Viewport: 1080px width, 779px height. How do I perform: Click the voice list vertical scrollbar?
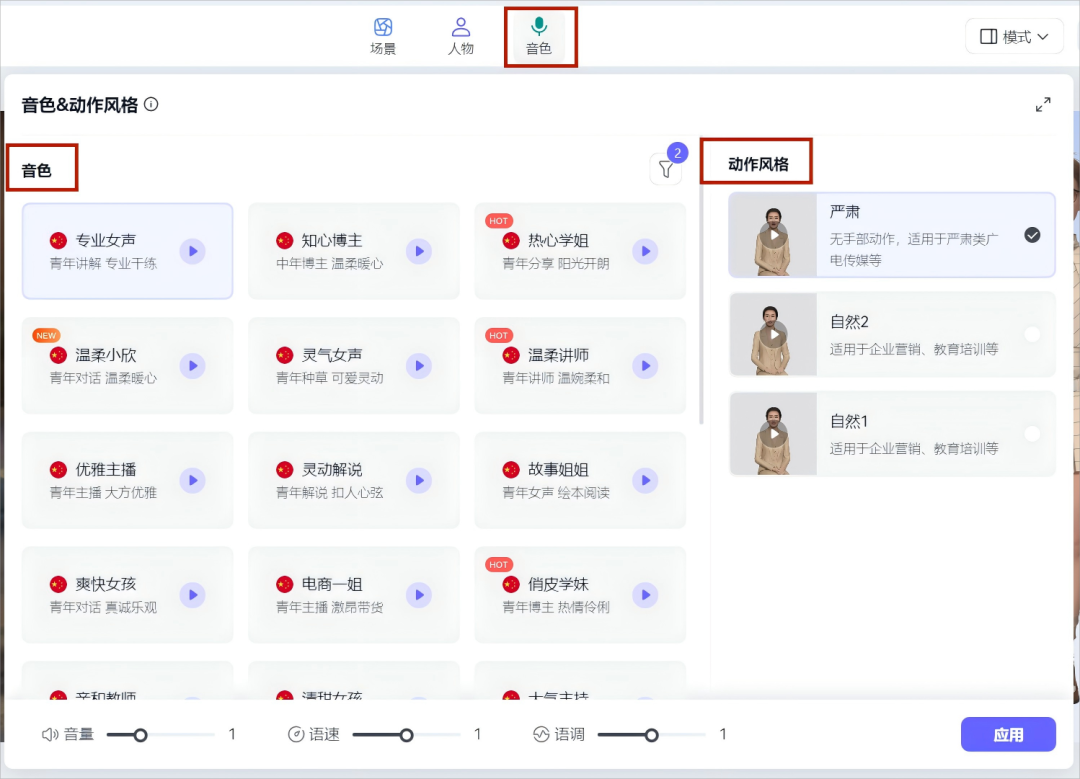(701, 303)
